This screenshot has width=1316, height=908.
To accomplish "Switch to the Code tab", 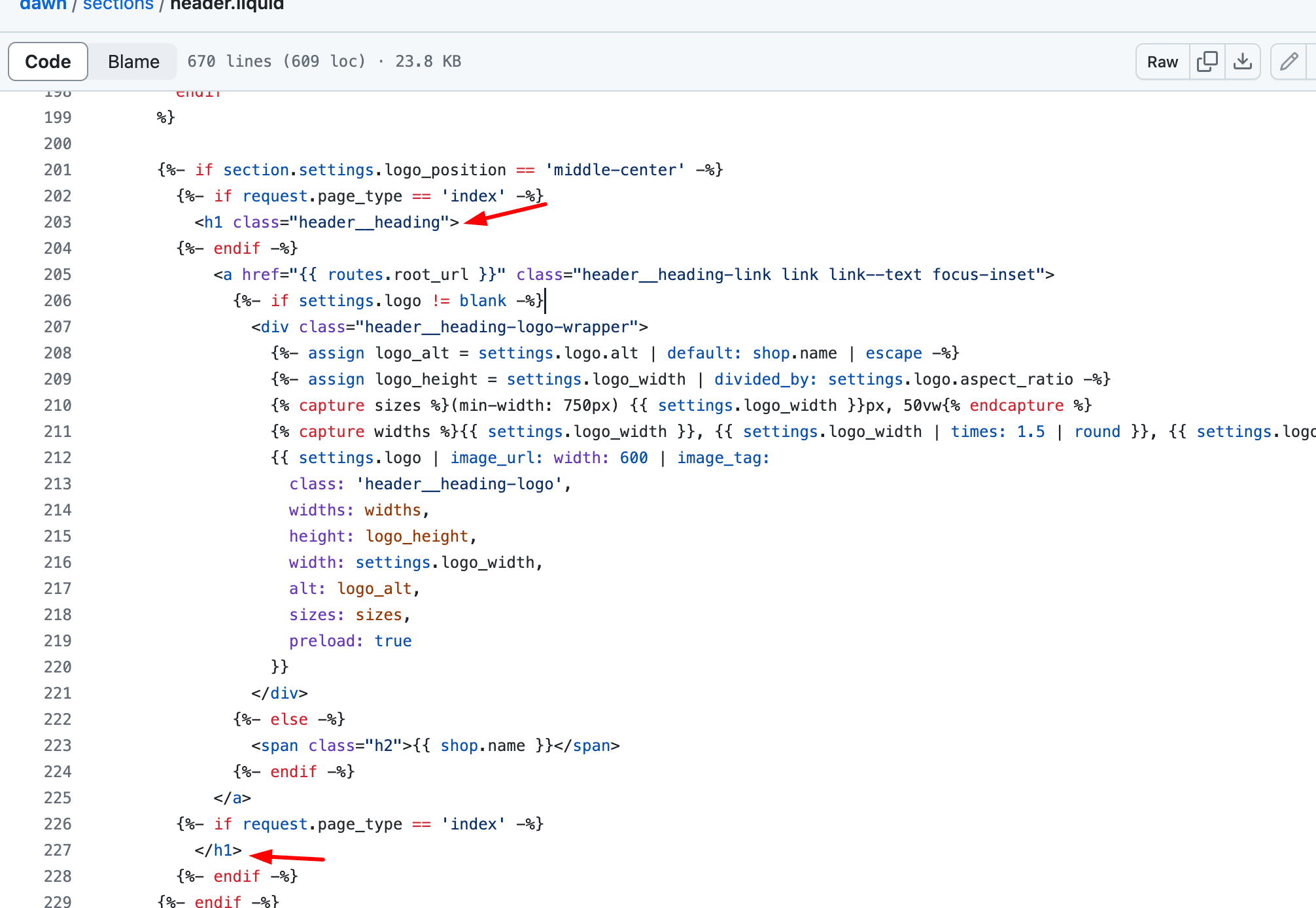I will 48,61.
